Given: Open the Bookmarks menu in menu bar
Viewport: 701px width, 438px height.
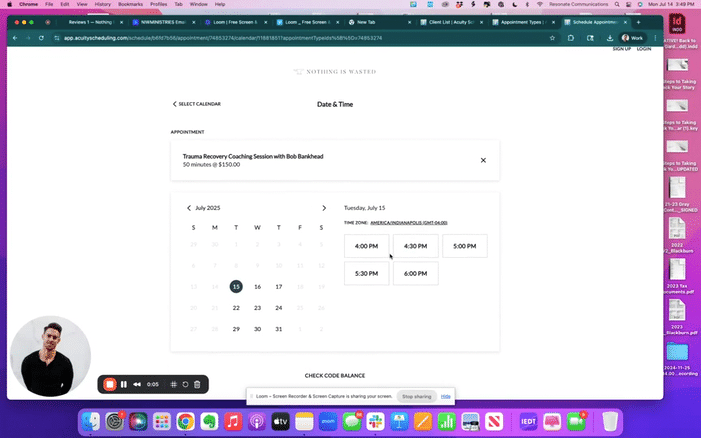Looking at the screenshot, I should tap(131, 4).
